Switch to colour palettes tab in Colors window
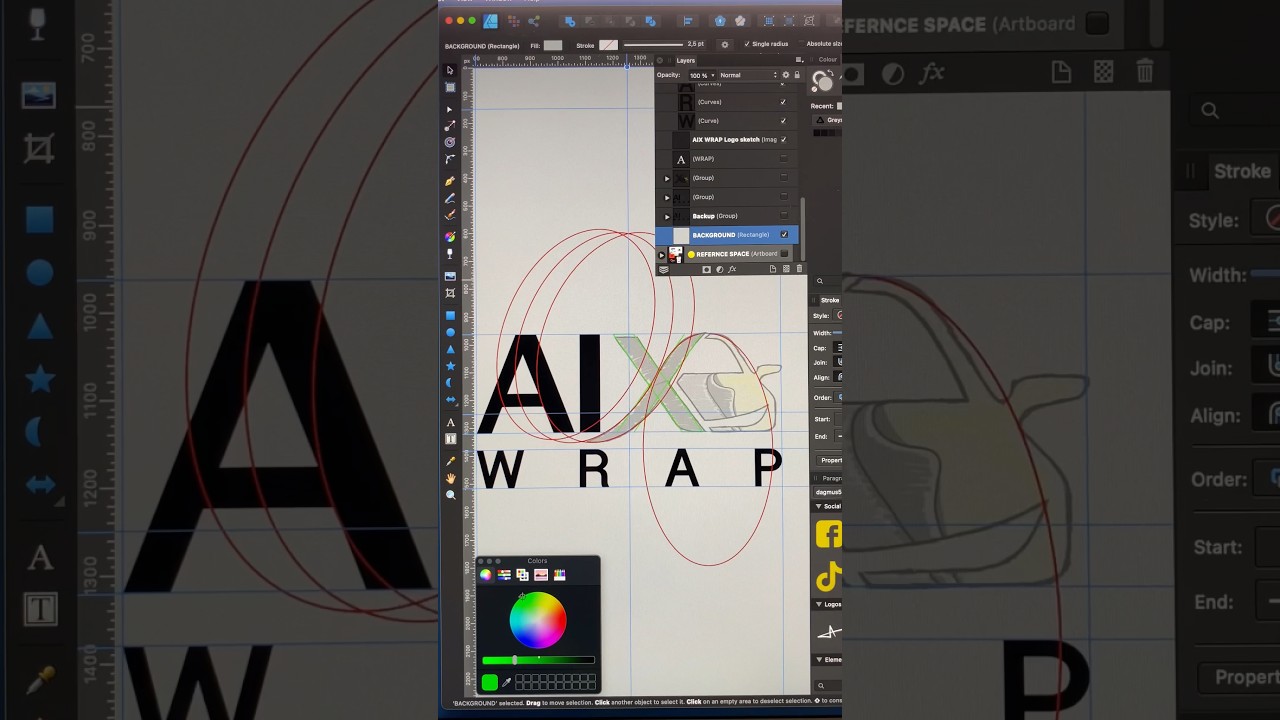Screen dimensions: 1280x720 click(x=522, y=575)
